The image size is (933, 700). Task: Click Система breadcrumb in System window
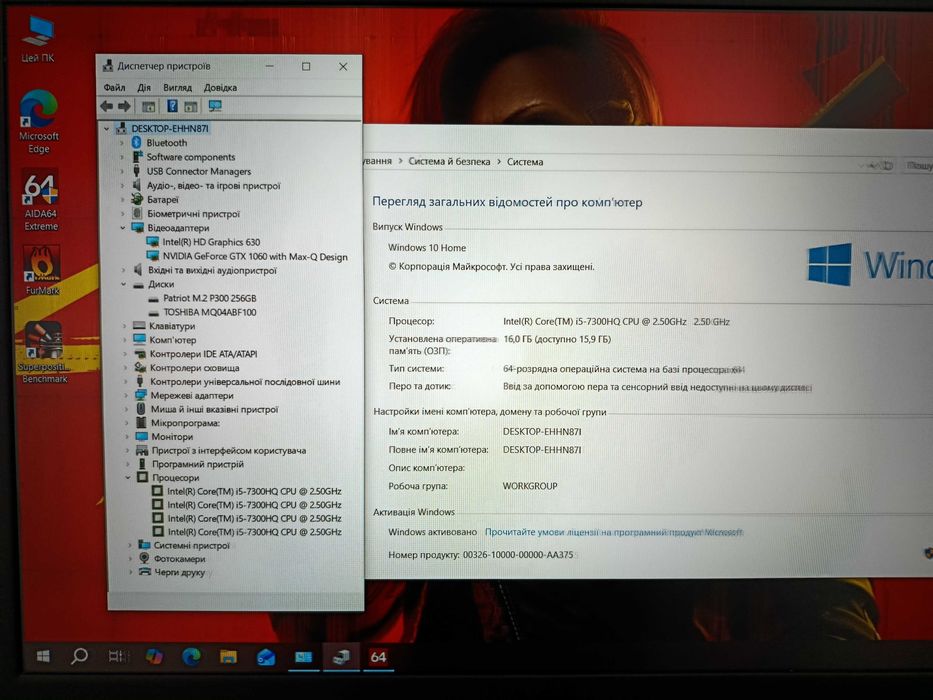525,162
